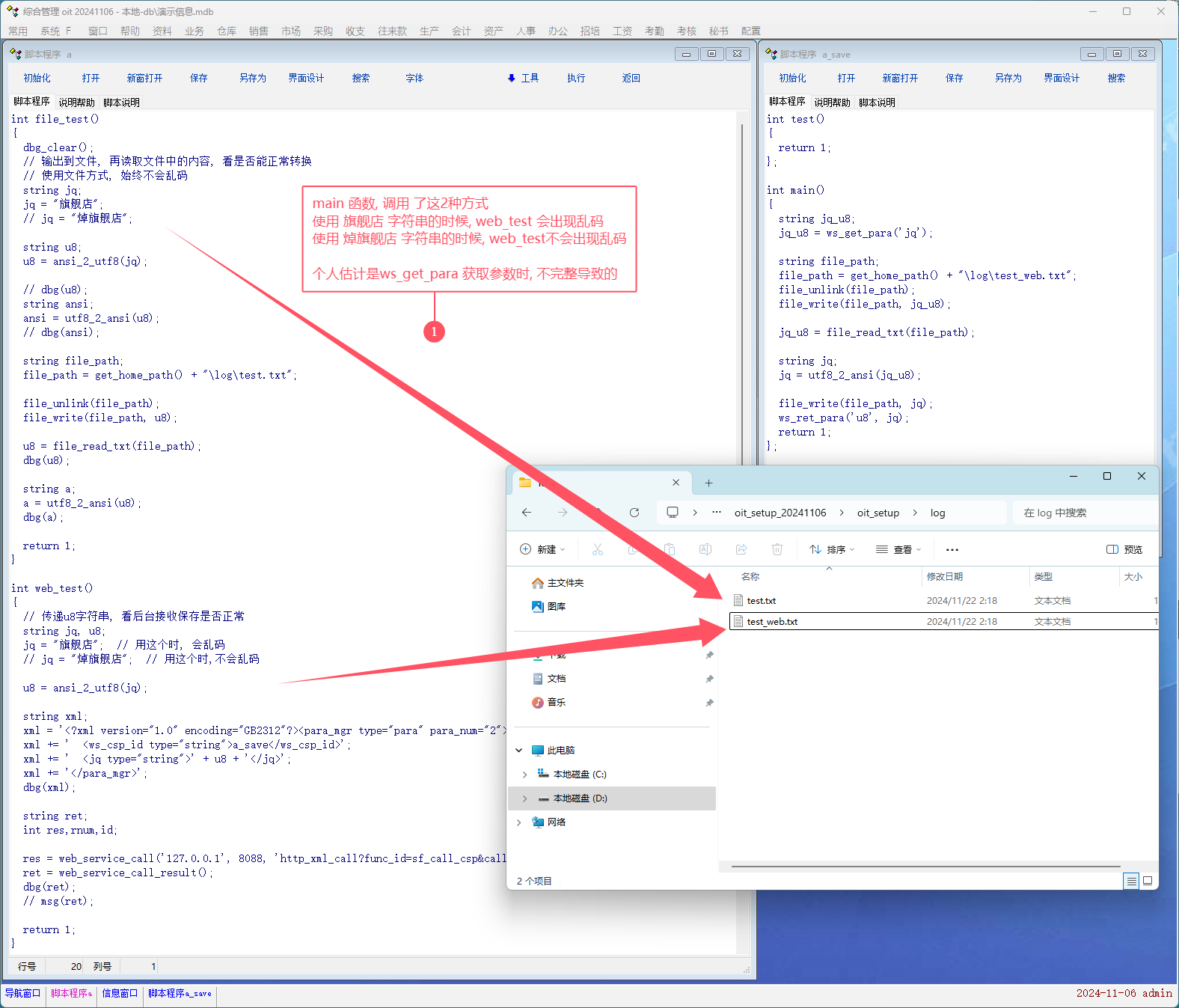Image resolution: width=1179 pixels, height=1008 pixels.
Task: Expand the Local Disk (C:) tree node
Action: 524,775
